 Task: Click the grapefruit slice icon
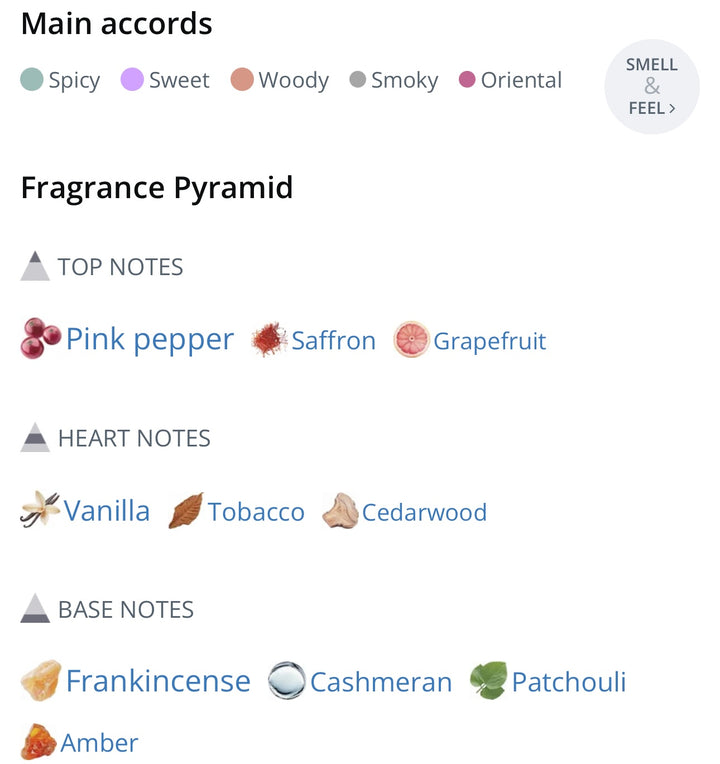411,340
